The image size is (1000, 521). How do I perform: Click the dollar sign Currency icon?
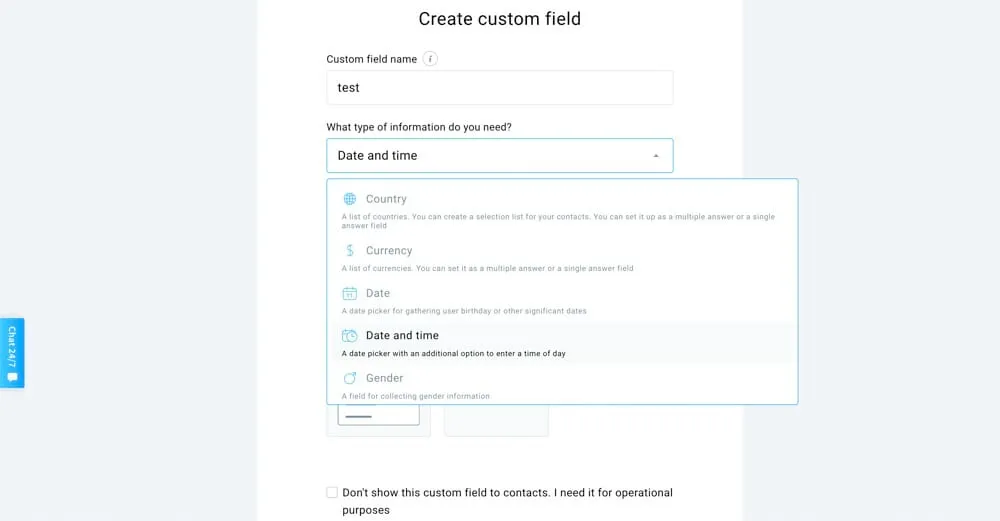coord(349,251)
